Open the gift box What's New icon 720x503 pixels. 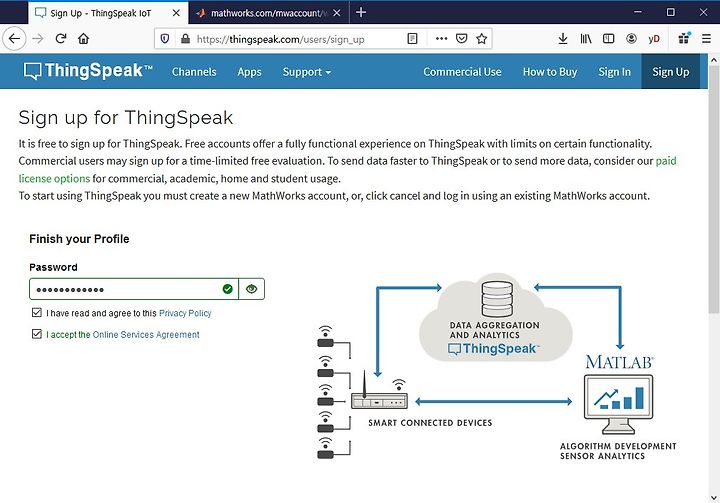[x=684, y=39]
